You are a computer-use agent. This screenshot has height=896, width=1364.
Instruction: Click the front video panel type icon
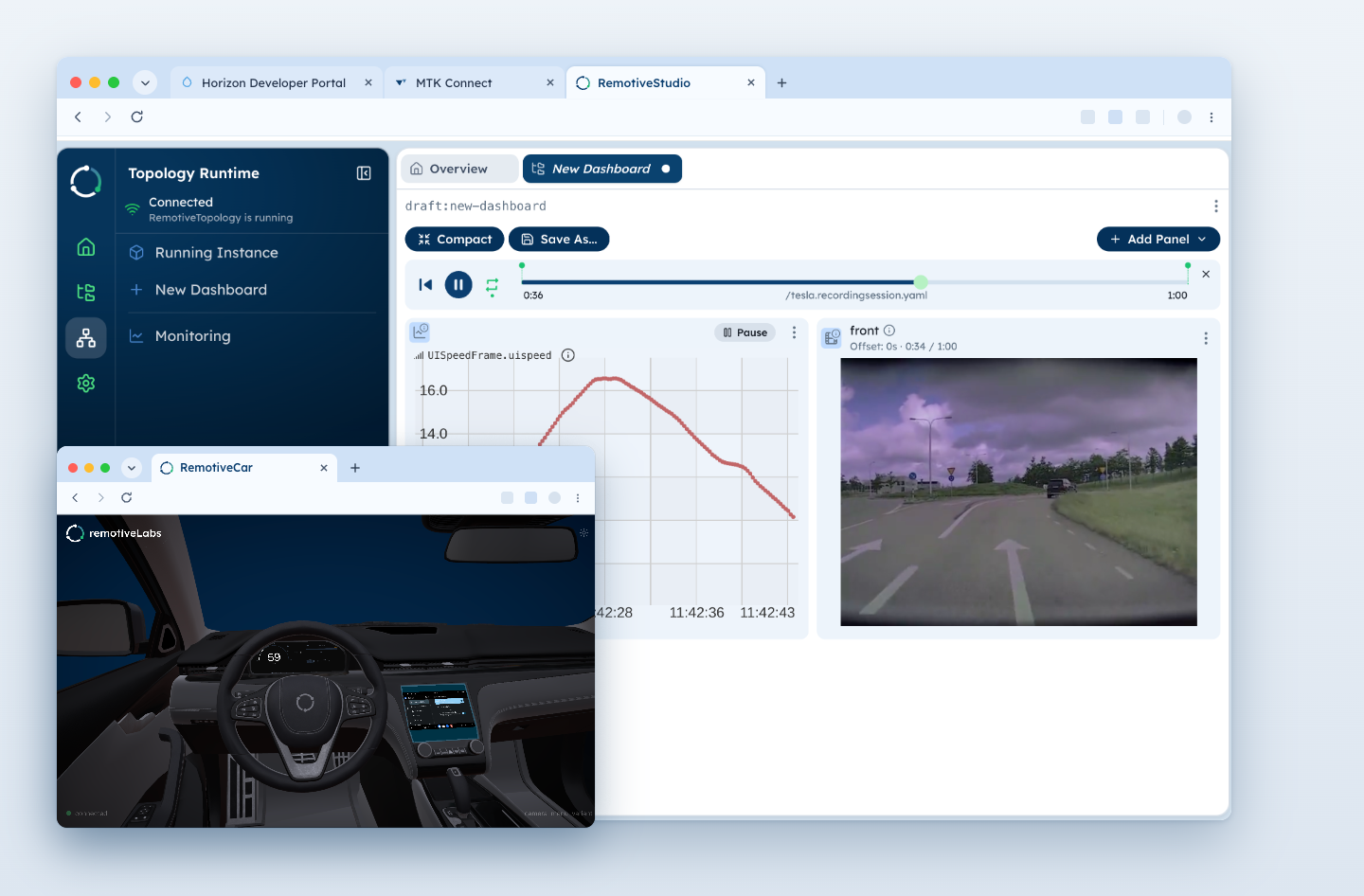[x=832, y=338]
